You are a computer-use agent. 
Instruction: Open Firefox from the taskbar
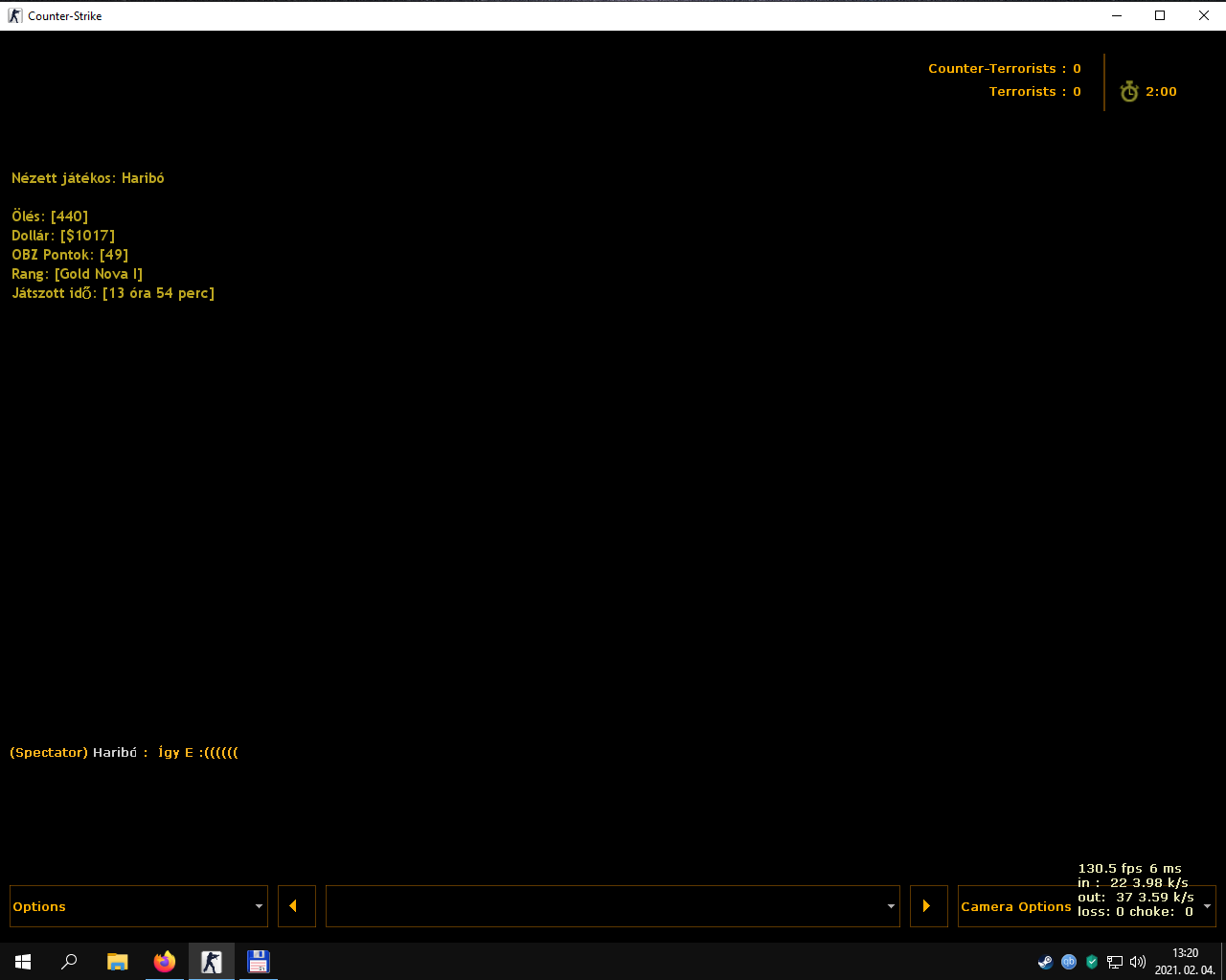(165, 962)
